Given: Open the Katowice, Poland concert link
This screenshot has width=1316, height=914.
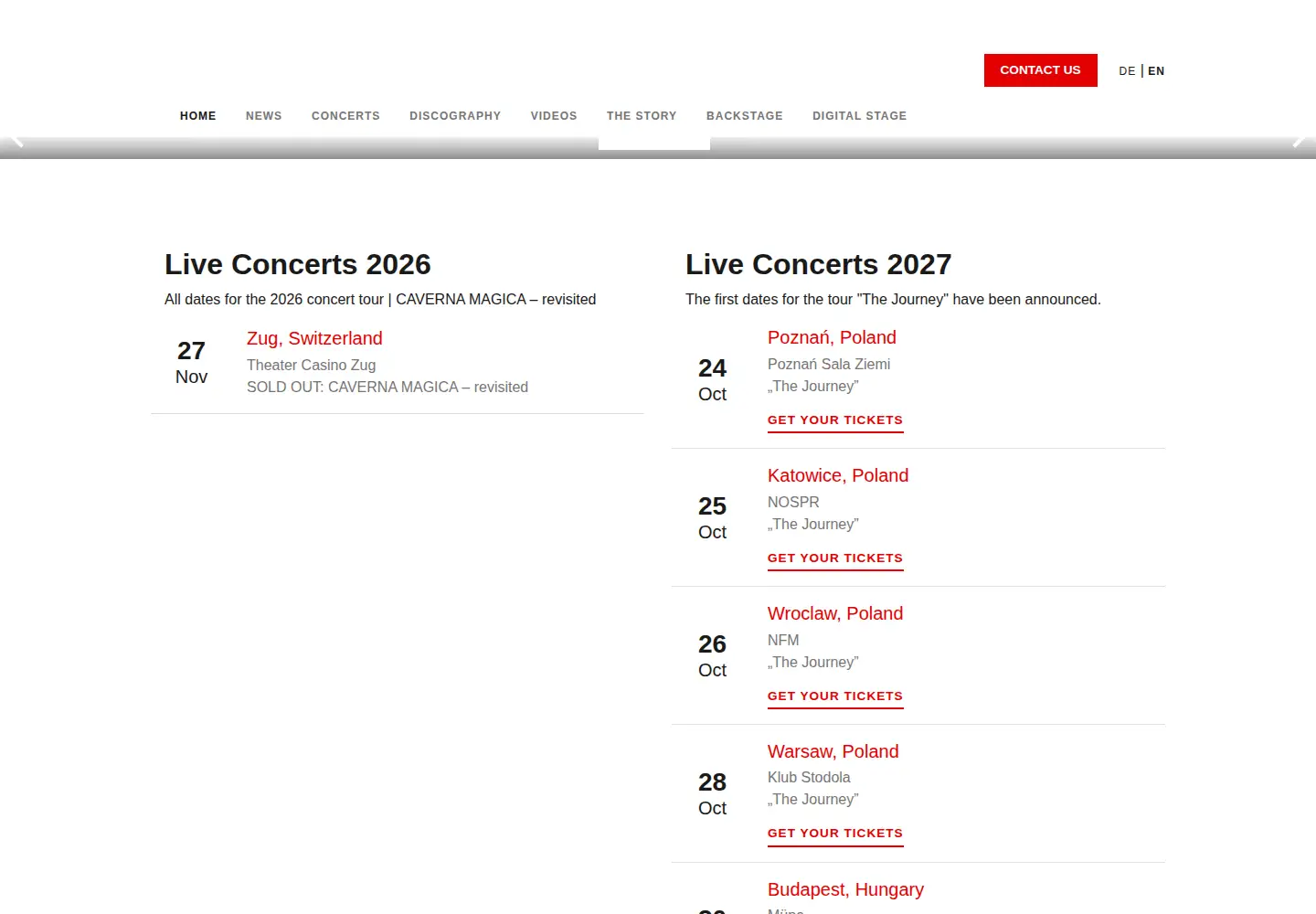Looking at the screenshot, I should [x=838, y=475].
